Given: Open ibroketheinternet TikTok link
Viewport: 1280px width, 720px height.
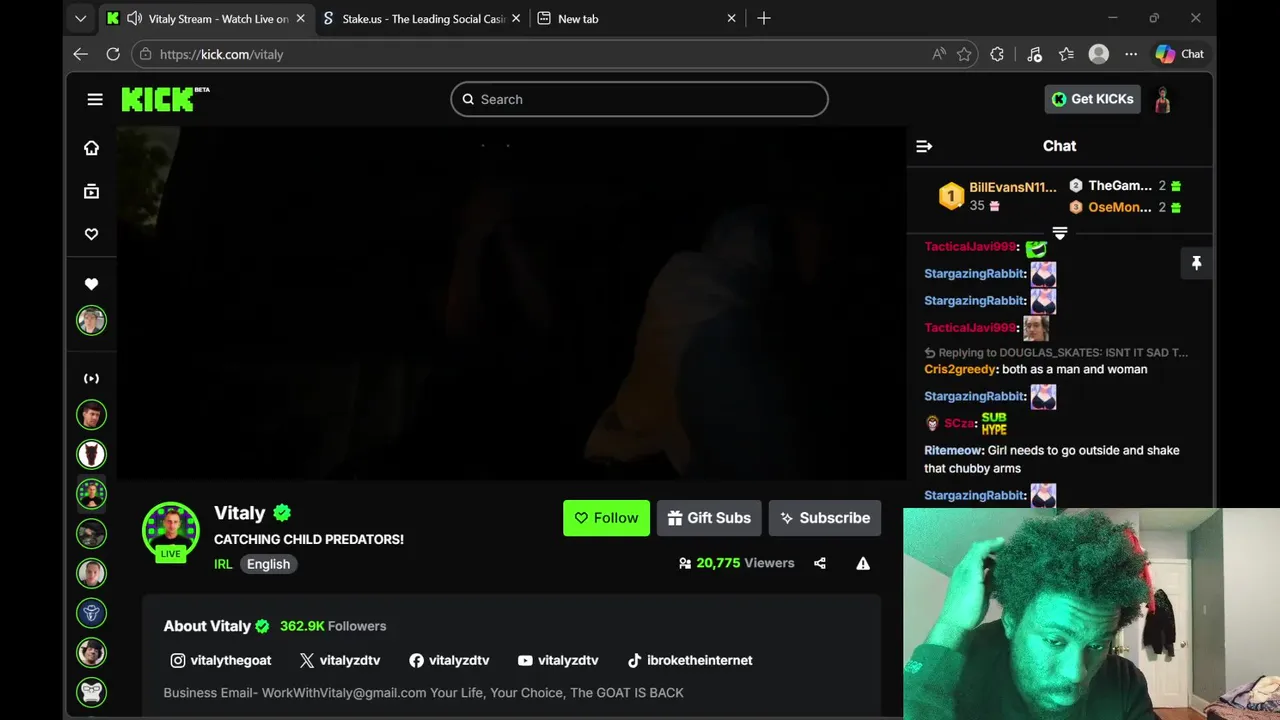Looking at the screenshot, I should point(690,660).
